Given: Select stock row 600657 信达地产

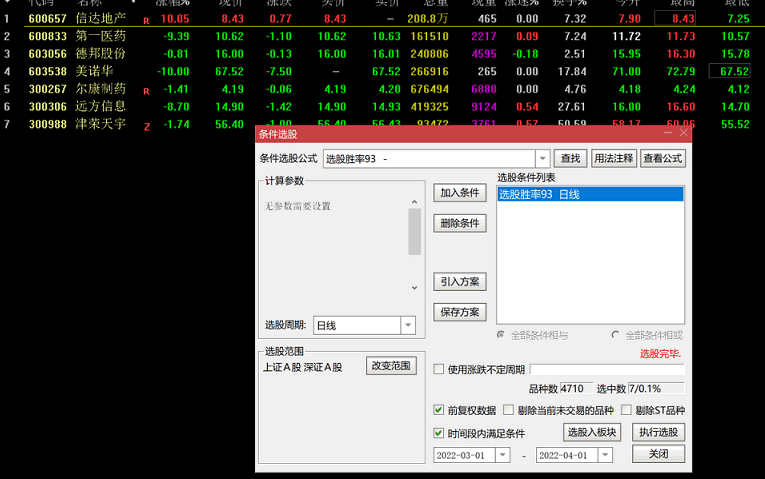Looking at the screenshot, I should click(x=382, y=19).
